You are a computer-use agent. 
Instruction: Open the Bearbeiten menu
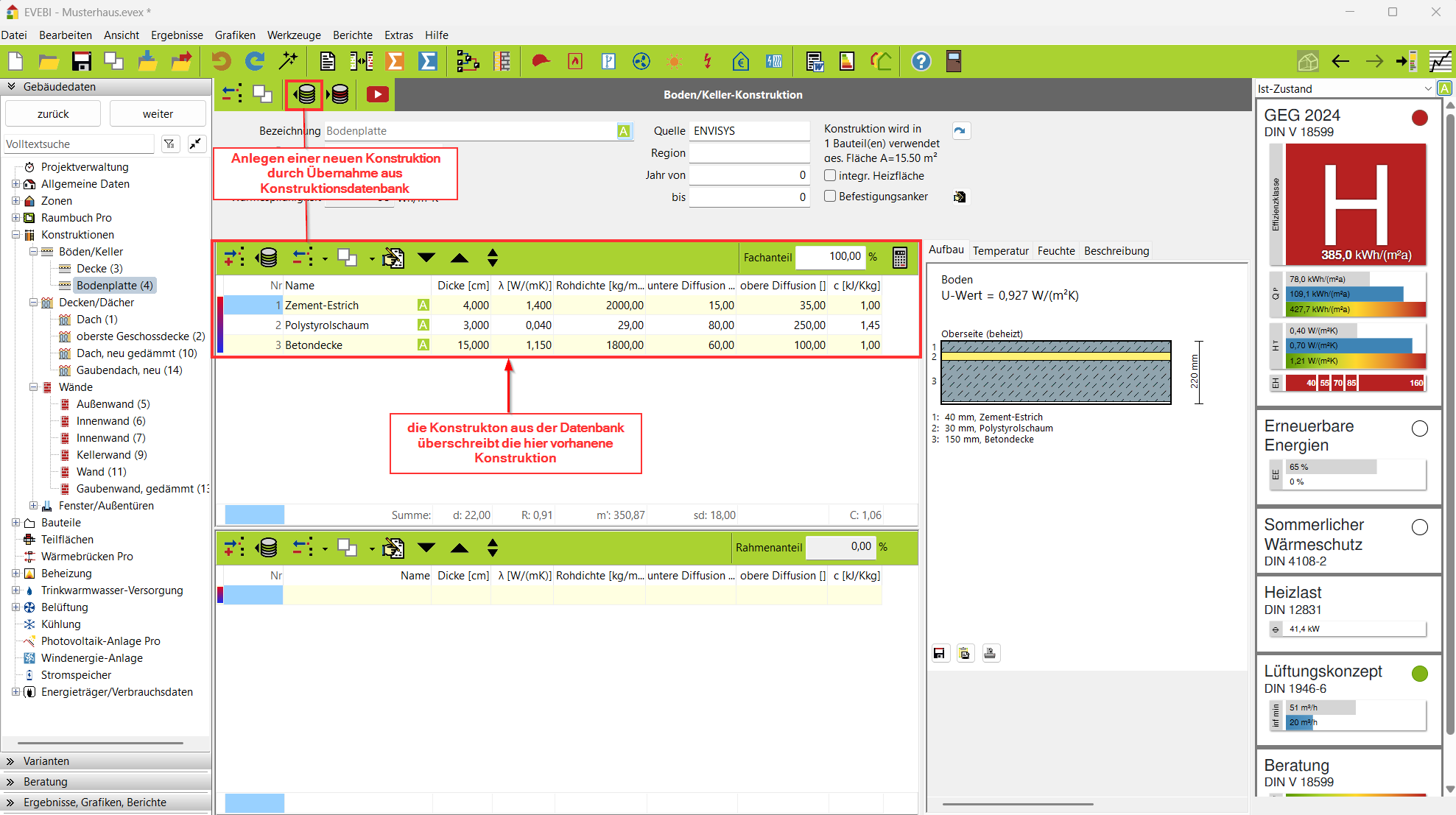66,35
